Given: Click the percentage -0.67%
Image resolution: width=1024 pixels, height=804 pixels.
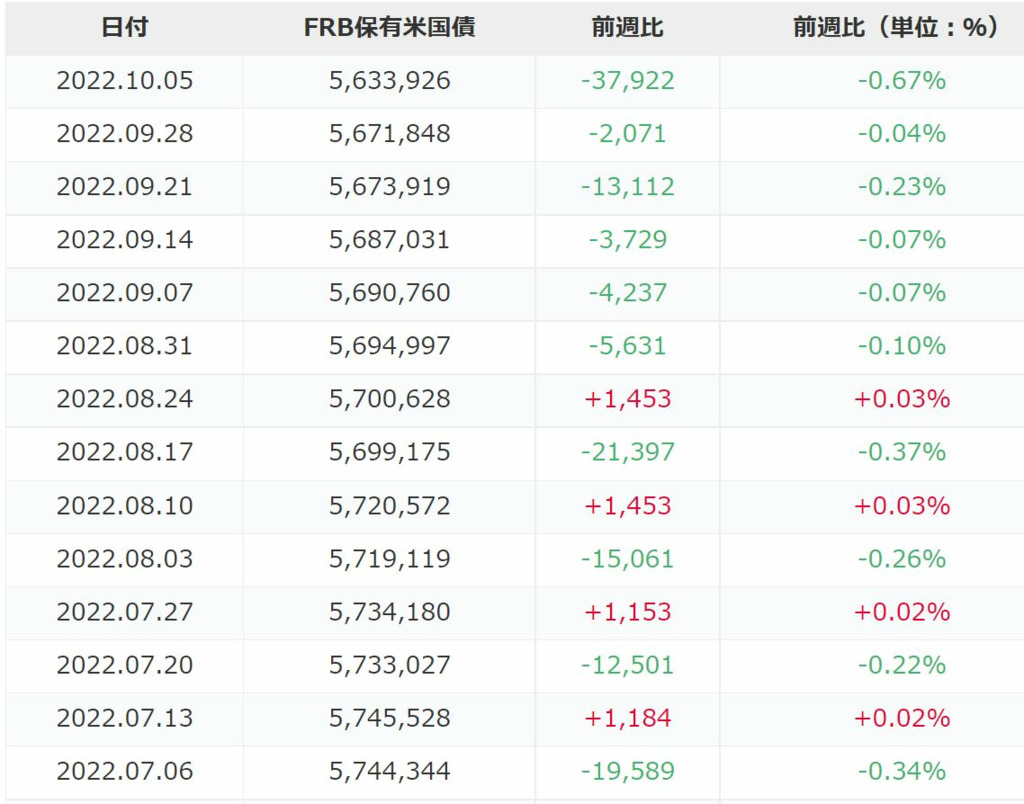Looking at the screenshot, I should (x=901, y=80).
